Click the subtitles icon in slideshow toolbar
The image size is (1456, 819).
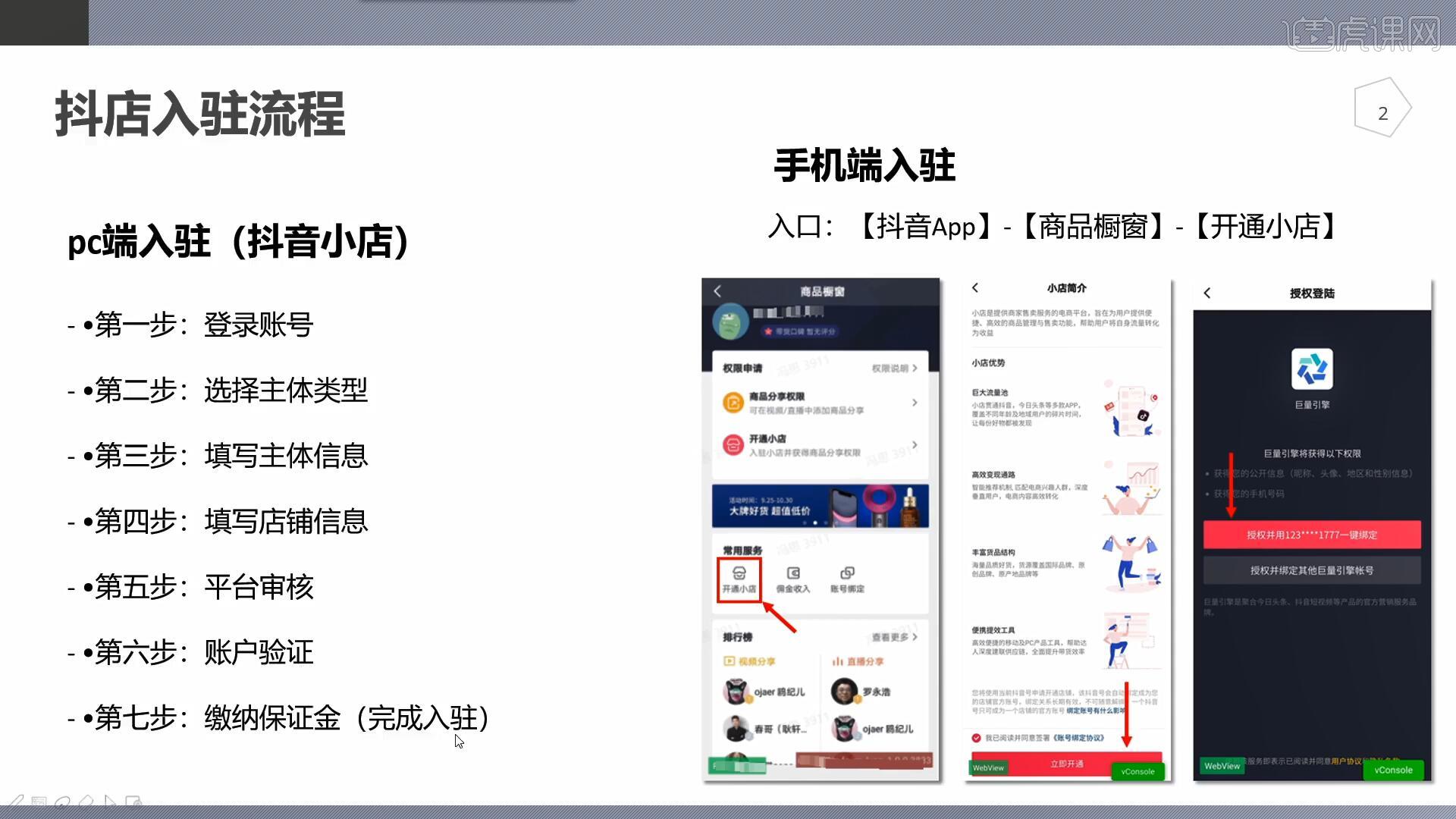(x=39, y=802)
